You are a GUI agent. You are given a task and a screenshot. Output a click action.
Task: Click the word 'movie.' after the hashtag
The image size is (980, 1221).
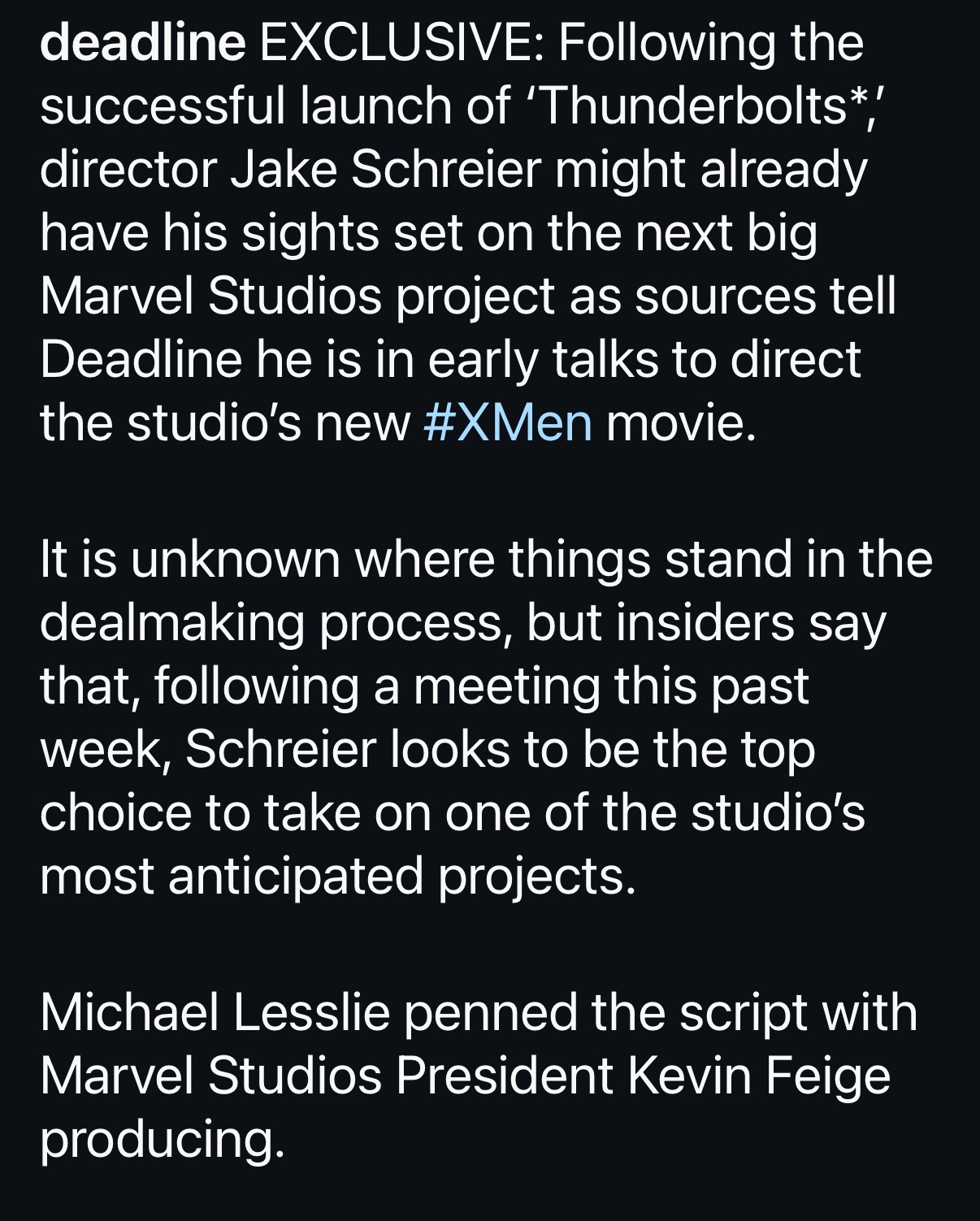(681, 422)
